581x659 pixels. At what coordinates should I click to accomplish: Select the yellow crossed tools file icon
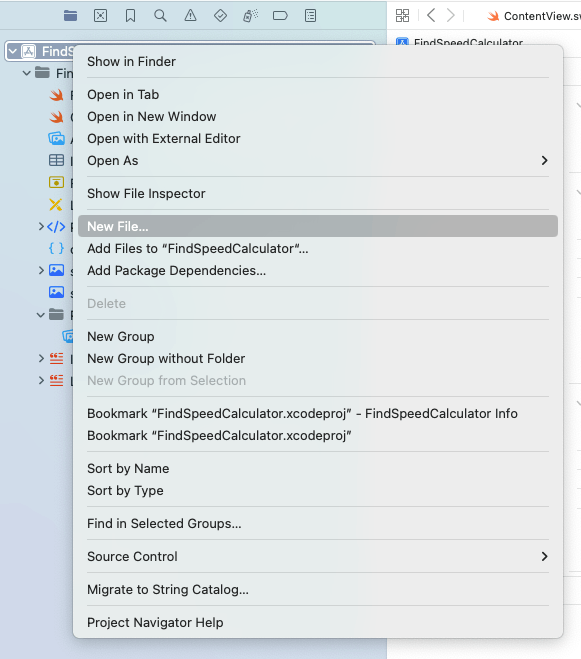tap(55, 205)
